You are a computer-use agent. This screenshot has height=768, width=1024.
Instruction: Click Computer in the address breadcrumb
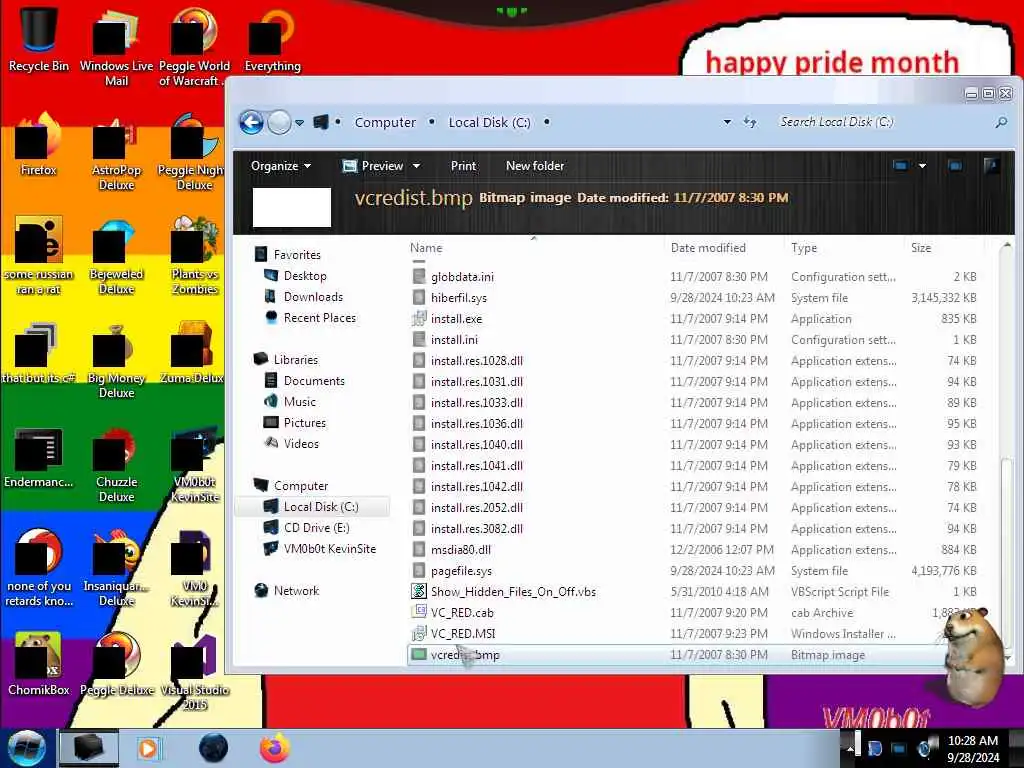[x=385, y=122]
